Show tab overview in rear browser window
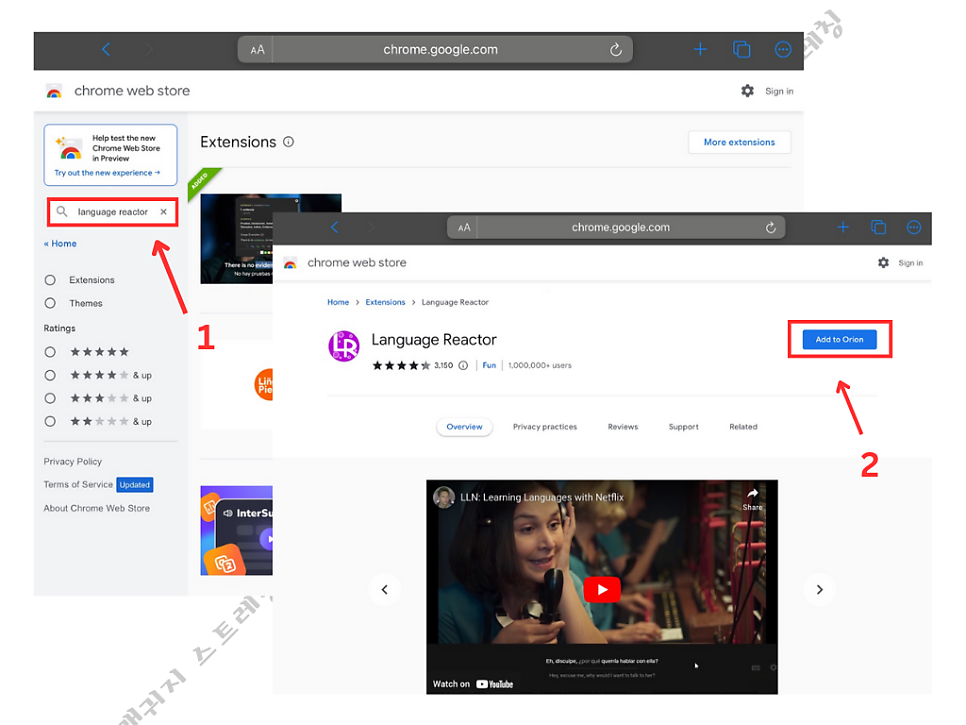The width and height of the screenshot is (966, 725). 741,49
